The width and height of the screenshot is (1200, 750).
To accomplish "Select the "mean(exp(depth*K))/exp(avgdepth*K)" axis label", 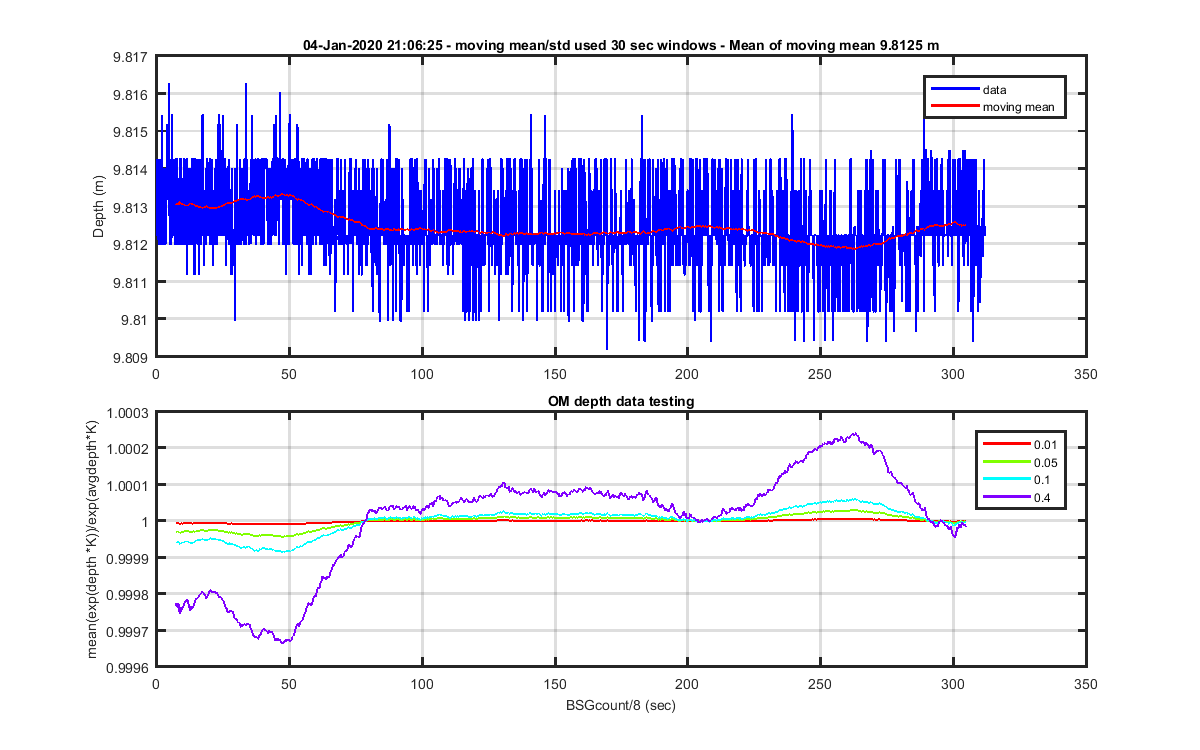I will (x=93, y=539).
